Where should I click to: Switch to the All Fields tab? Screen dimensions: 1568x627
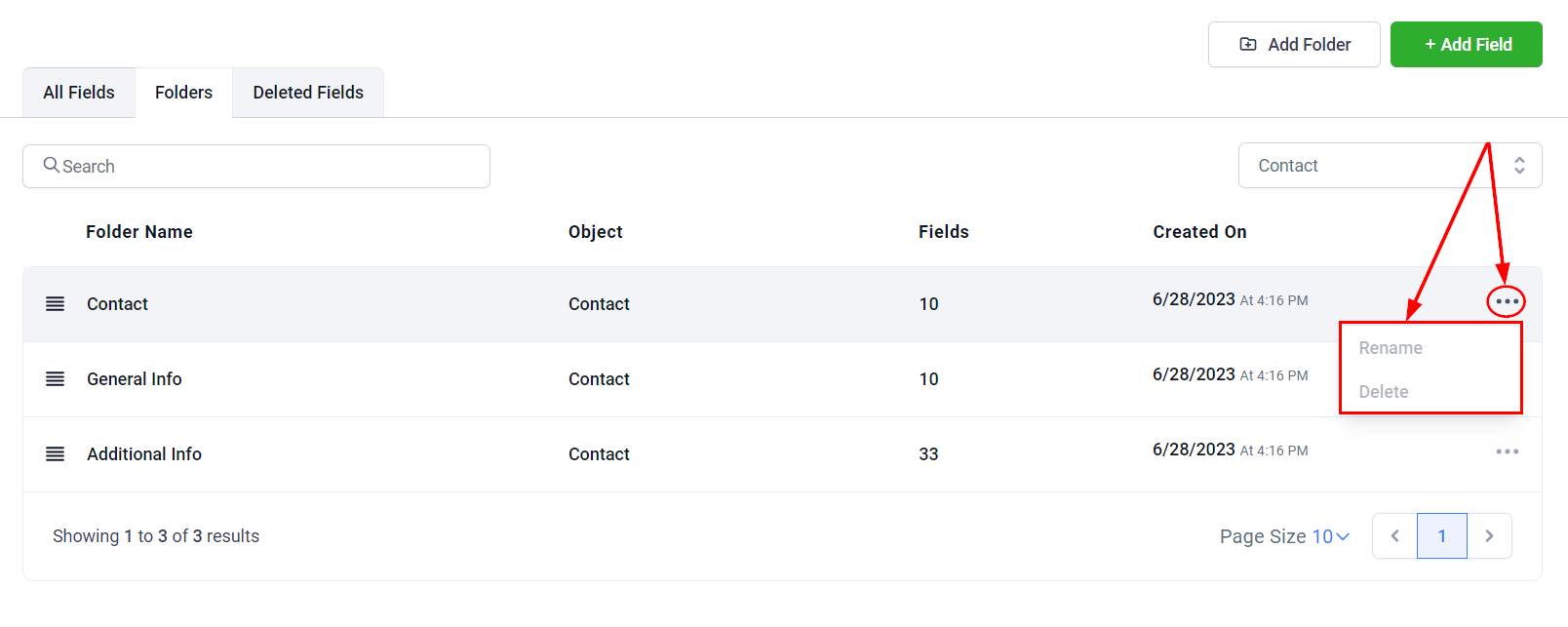(79, 93)
